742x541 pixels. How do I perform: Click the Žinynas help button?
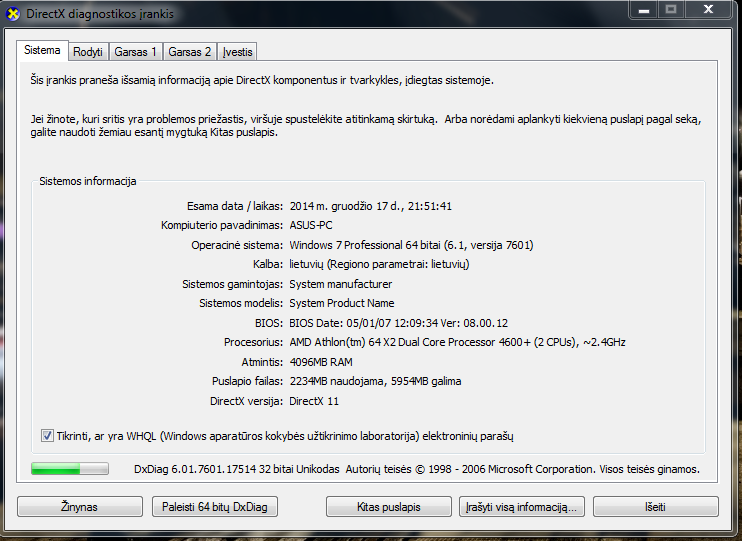point(80,506)
